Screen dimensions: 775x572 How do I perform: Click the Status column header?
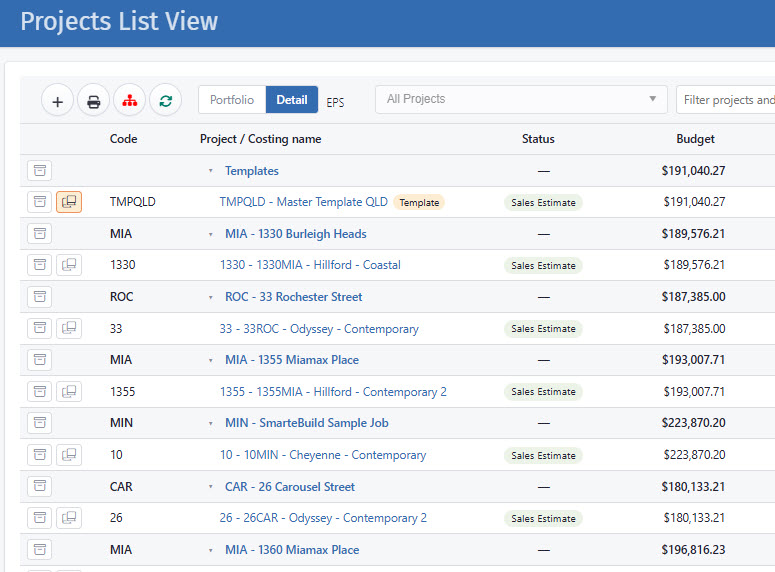coord(538,139)
